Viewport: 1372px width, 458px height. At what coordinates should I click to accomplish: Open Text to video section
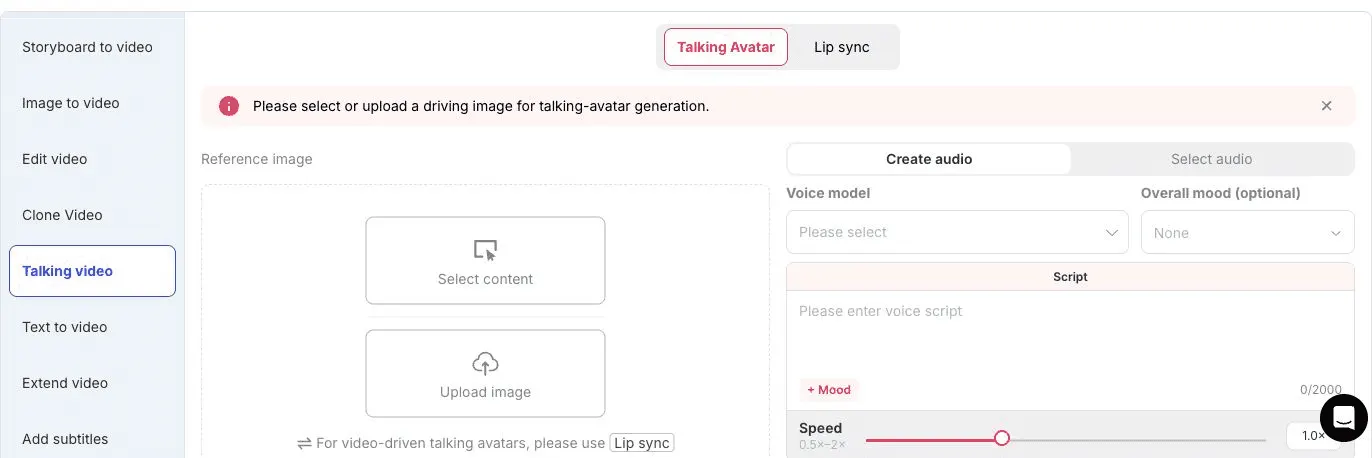[x=92, y=327]
